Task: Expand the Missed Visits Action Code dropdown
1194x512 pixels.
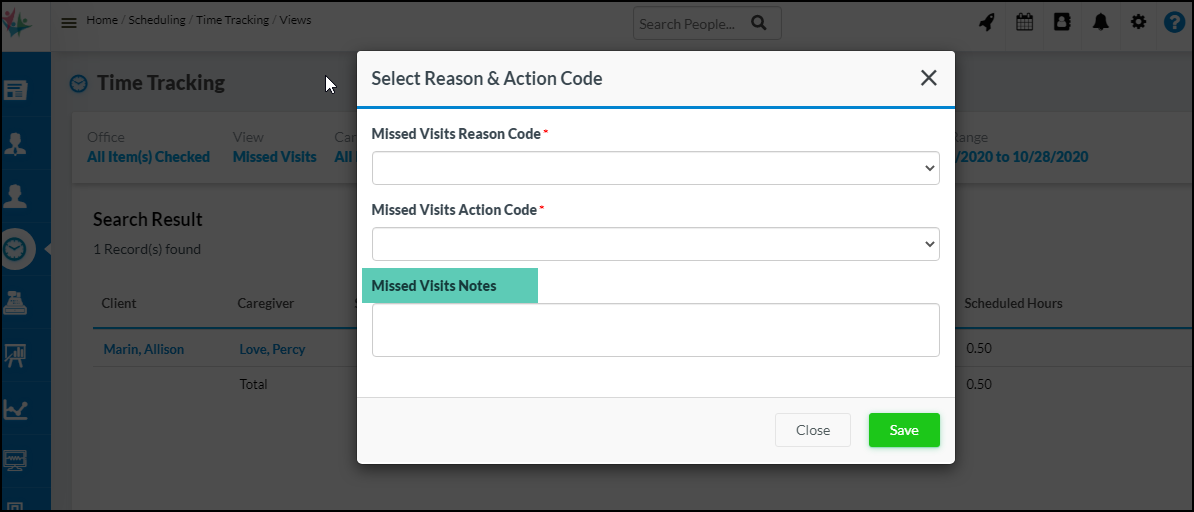Action: tap(655, 244)
